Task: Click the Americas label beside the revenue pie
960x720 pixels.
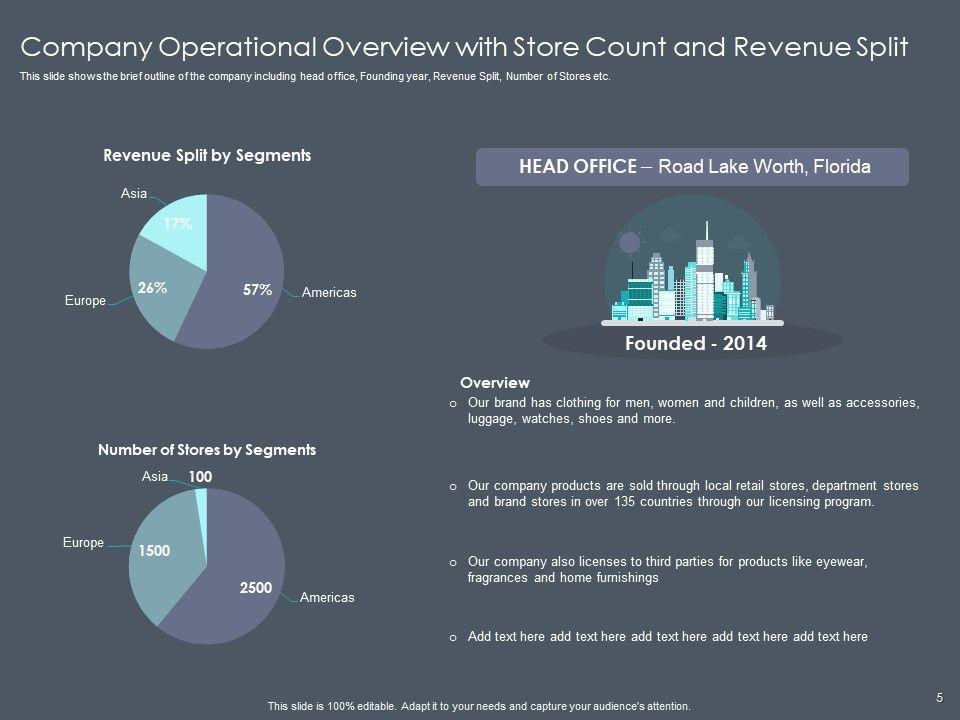Action: pos(329,293)
